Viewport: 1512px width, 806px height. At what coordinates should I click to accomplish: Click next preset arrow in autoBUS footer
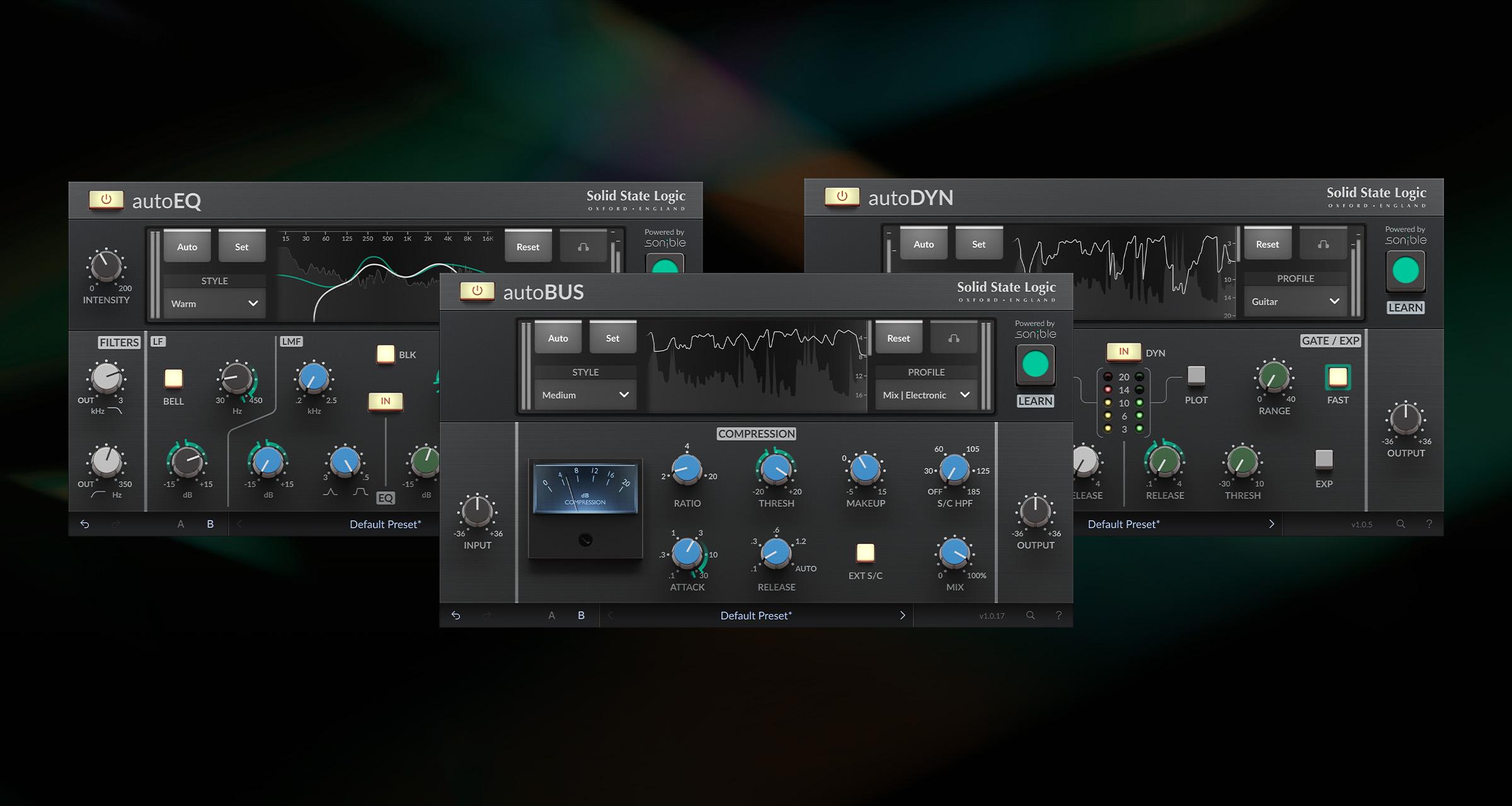click(902, 615)
